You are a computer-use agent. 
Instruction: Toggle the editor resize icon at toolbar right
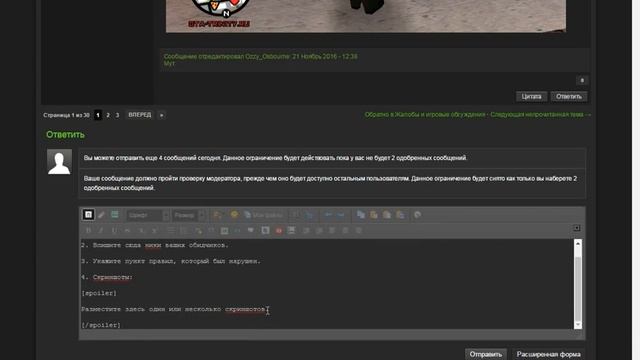577,228
